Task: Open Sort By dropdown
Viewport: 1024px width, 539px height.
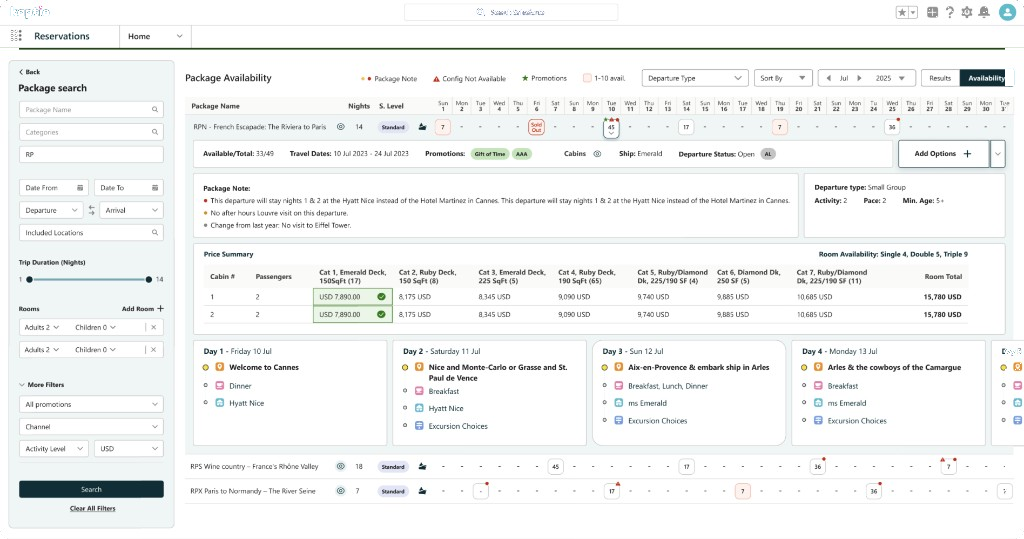Action: point(783,78)
